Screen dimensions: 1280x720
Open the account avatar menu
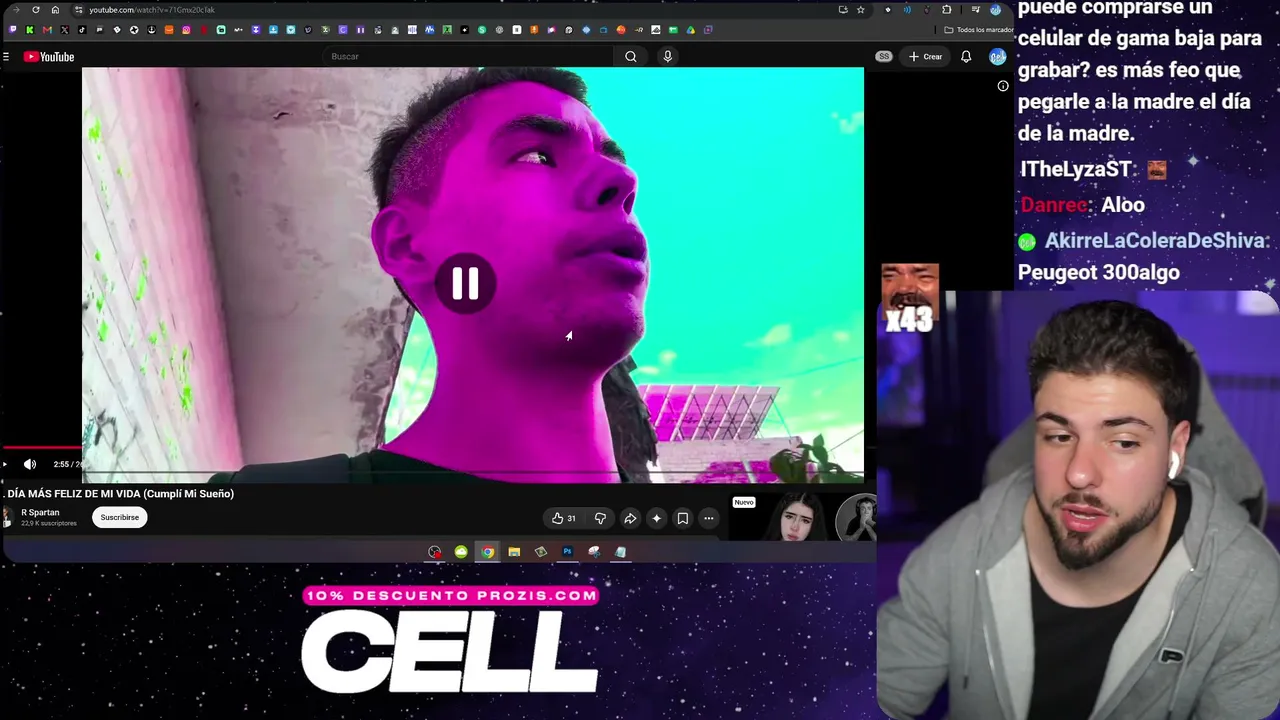(997, 57)
